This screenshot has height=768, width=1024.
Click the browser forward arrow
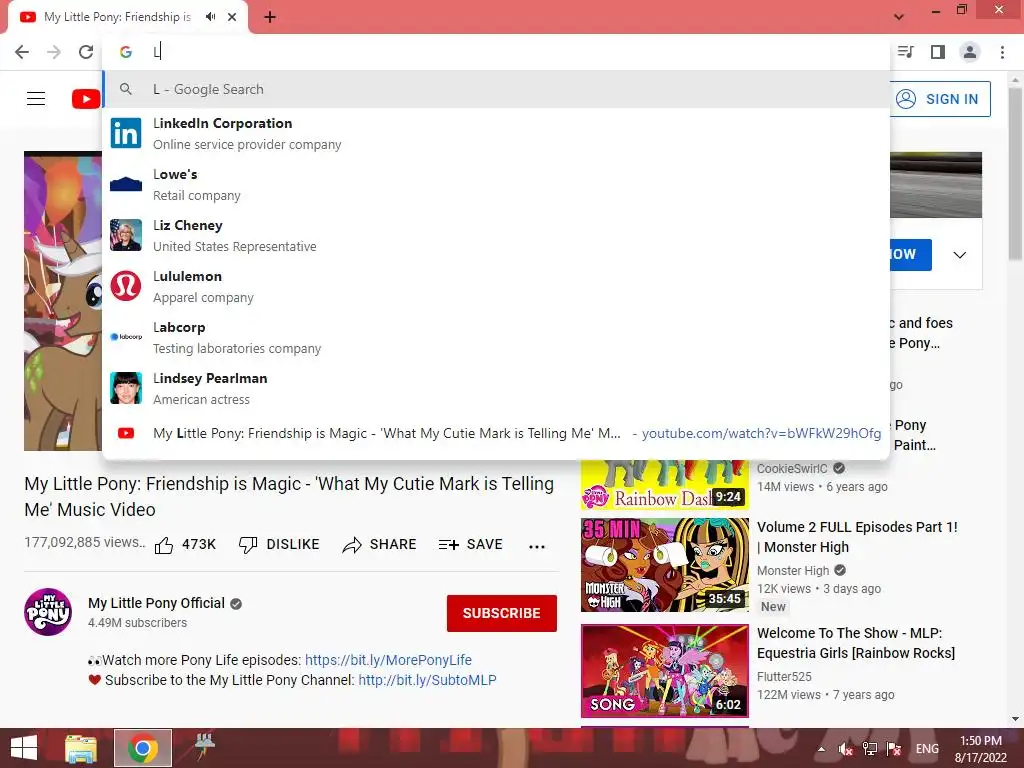tap(54, 52)
